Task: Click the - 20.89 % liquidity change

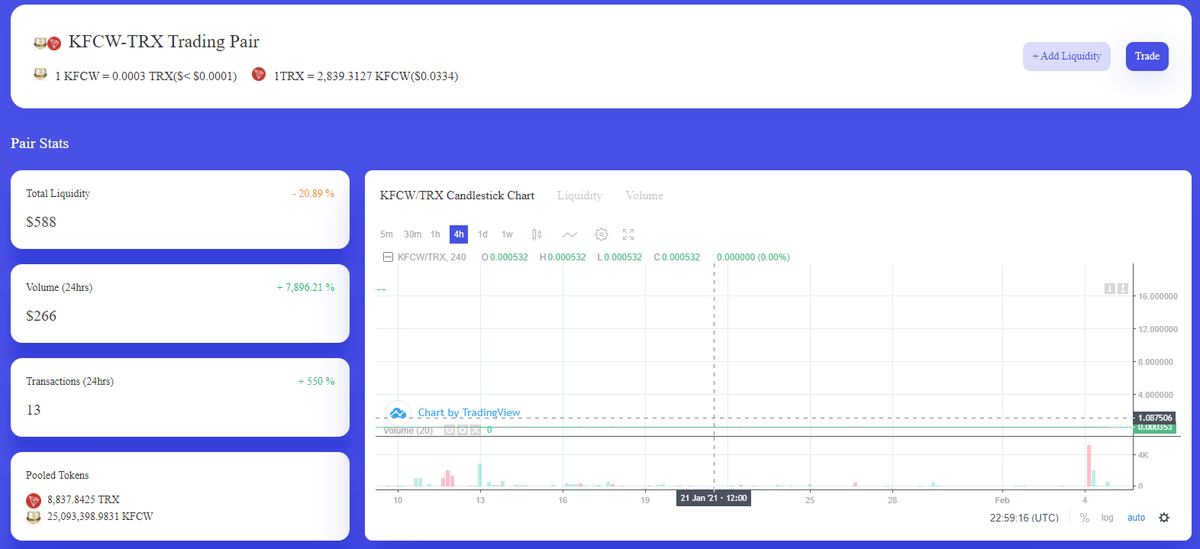Action: tap(312, 193)
